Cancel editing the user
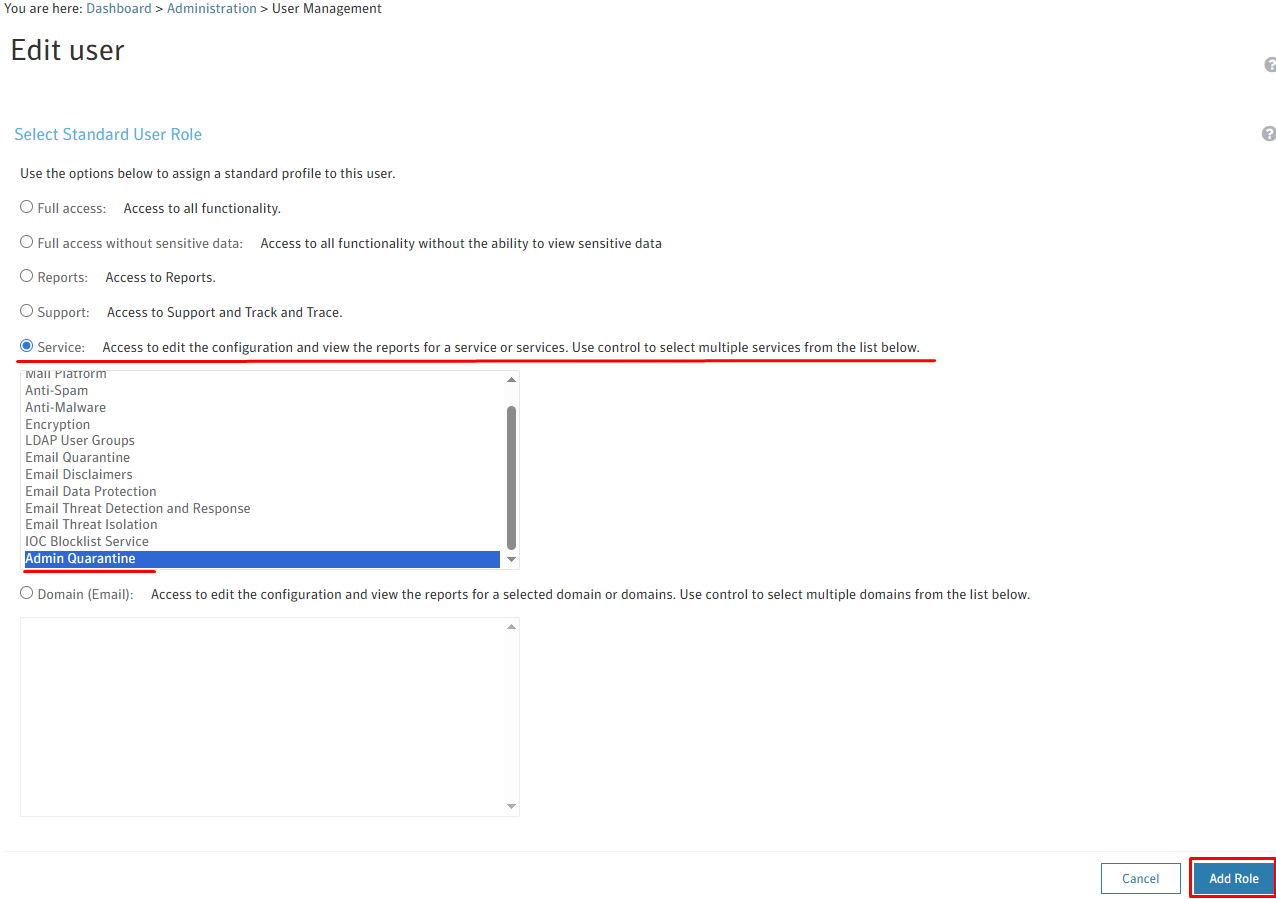Image resolution: width=1276 pixels, height=899 pixels. tap(1140, 878)
